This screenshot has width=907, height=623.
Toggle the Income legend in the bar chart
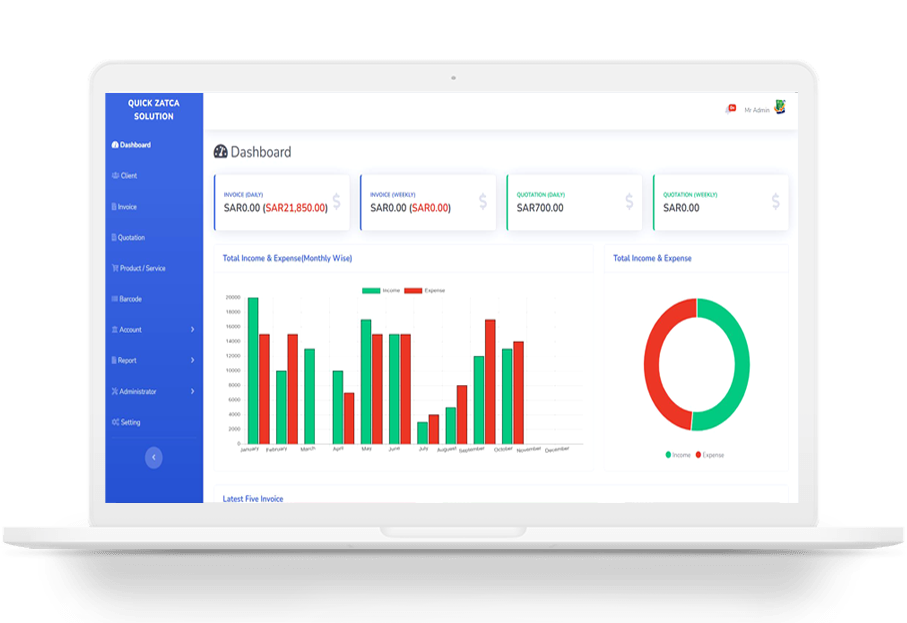click(380, 290)
